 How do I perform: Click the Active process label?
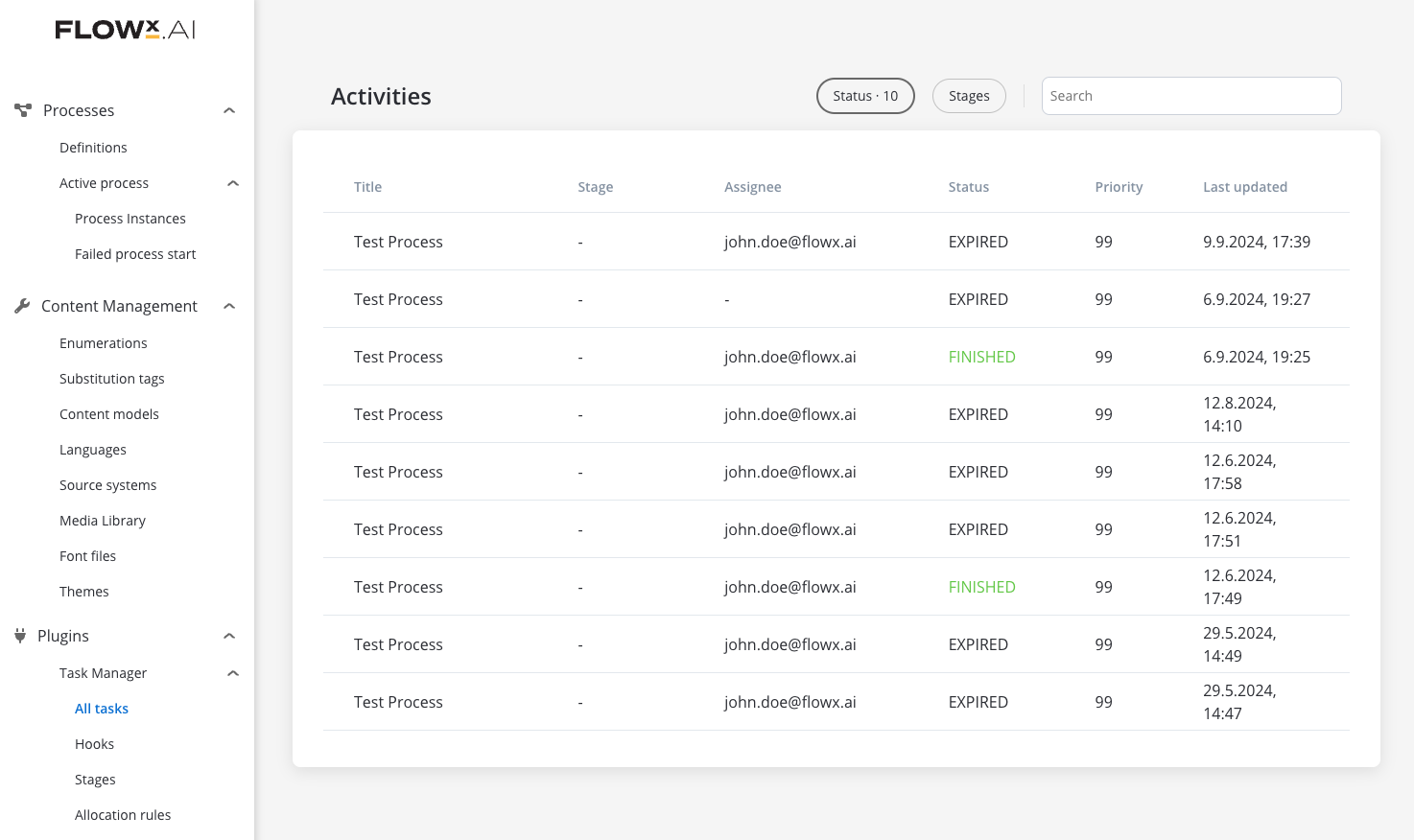(x=105, y=183)
